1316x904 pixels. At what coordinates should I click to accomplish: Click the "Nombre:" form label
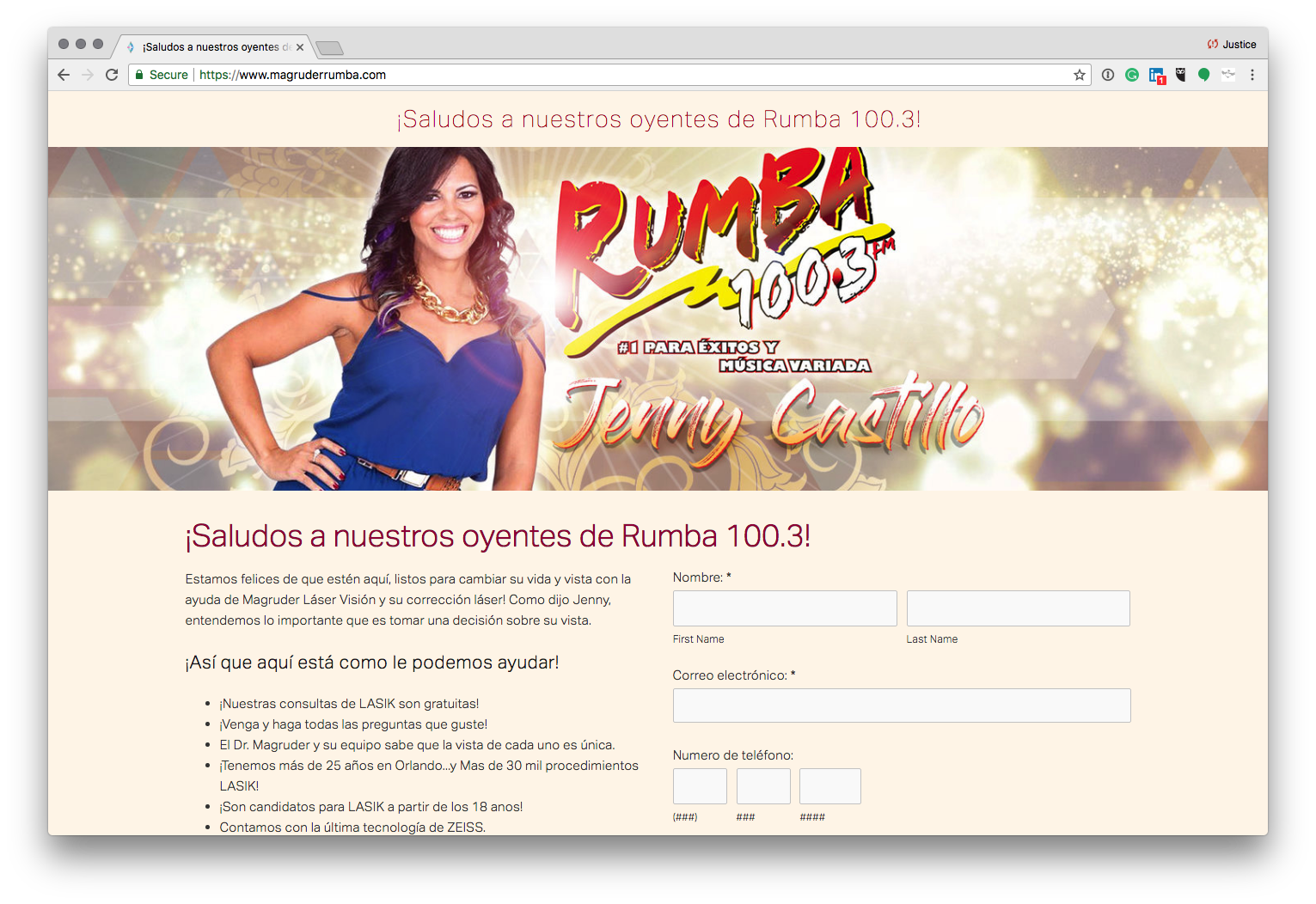coord(702,577)
